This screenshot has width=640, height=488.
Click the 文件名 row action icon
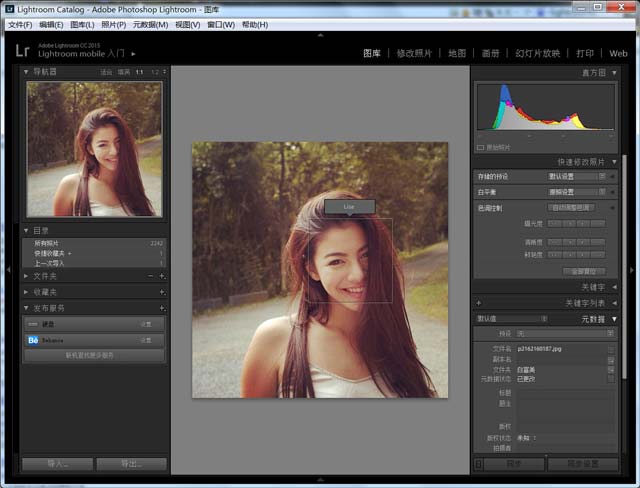tap(611, 349)
